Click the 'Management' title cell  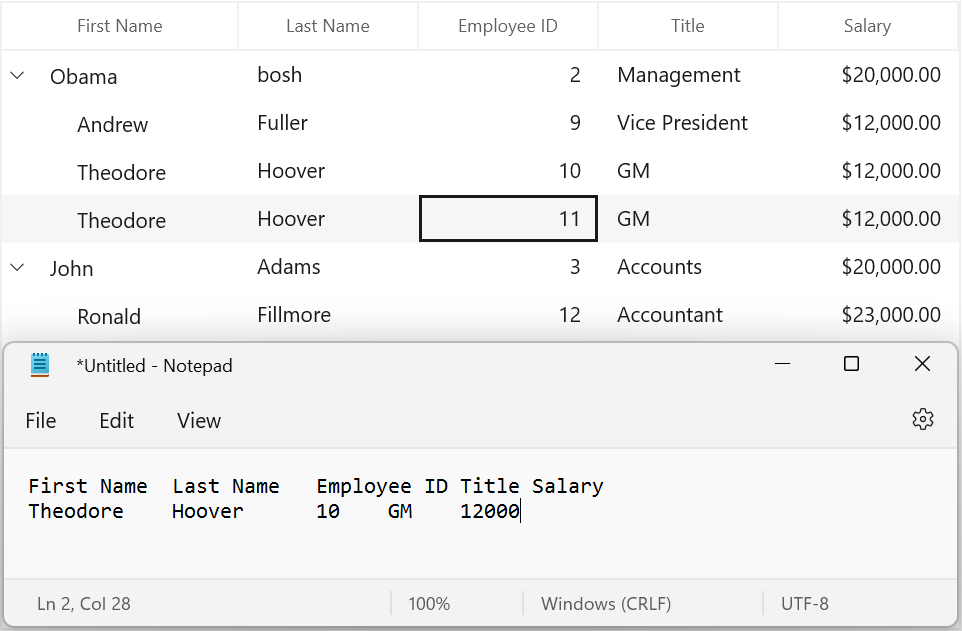[688, 75]
